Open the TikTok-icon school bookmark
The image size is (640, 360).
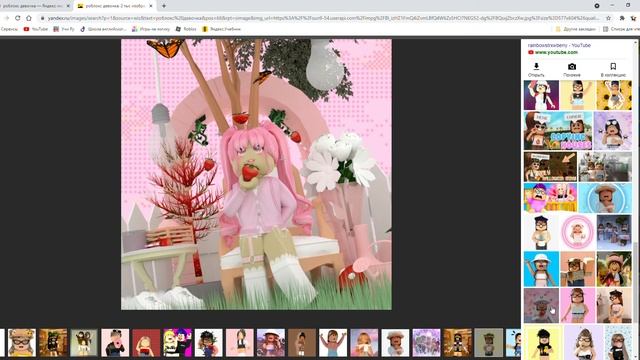(103, 29)
